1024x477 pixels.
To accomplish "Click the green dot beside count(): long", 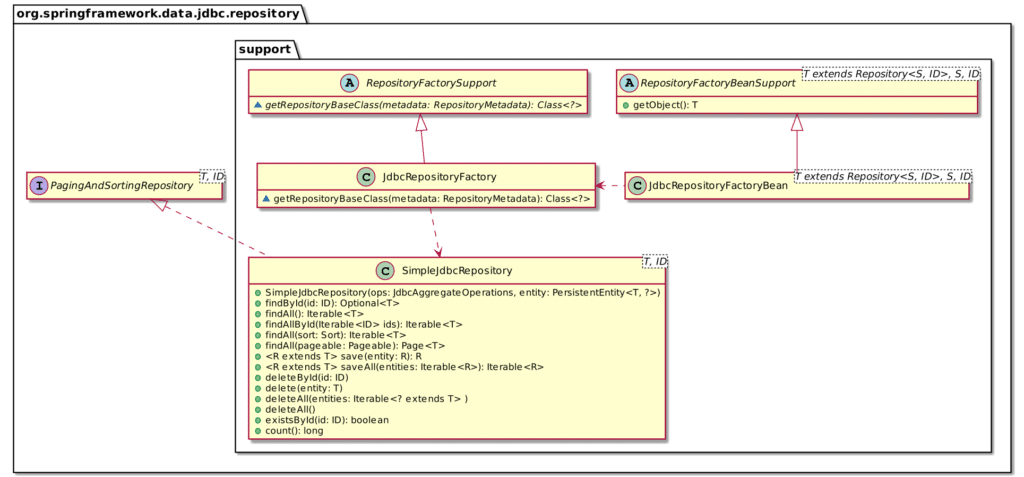I will coord(259,431).
